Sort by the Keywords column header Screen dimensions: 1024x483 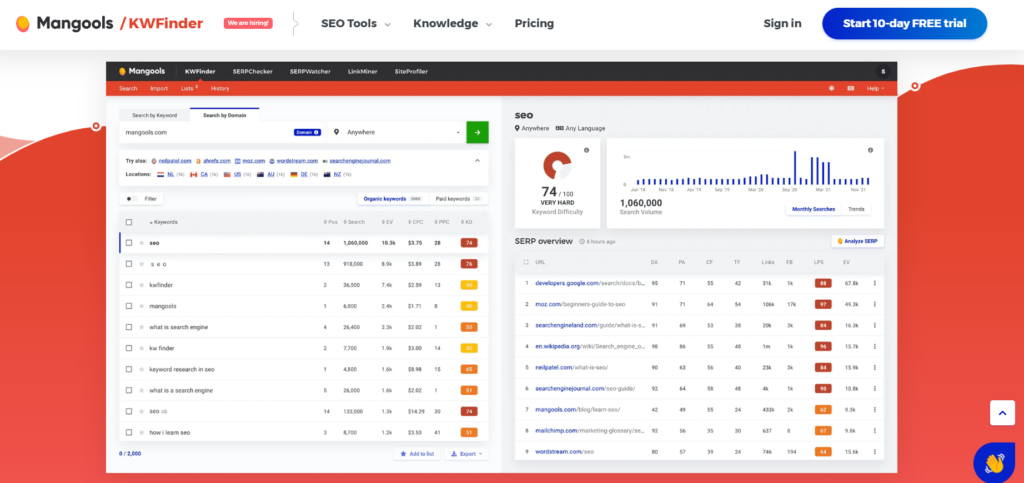pyautogui.click(x=163, y=222)
